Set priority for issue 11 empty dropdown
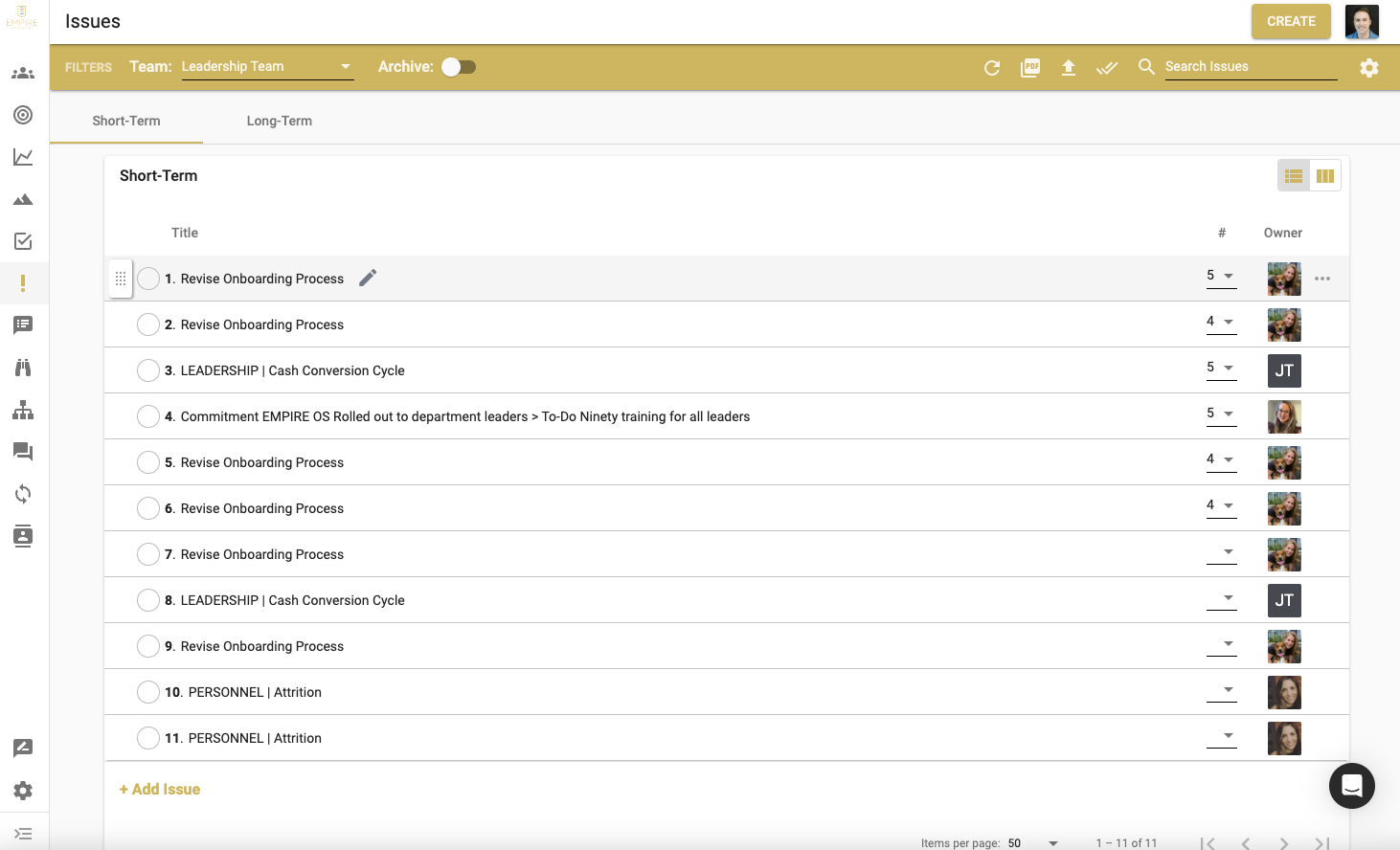 tap(1221, 736)
